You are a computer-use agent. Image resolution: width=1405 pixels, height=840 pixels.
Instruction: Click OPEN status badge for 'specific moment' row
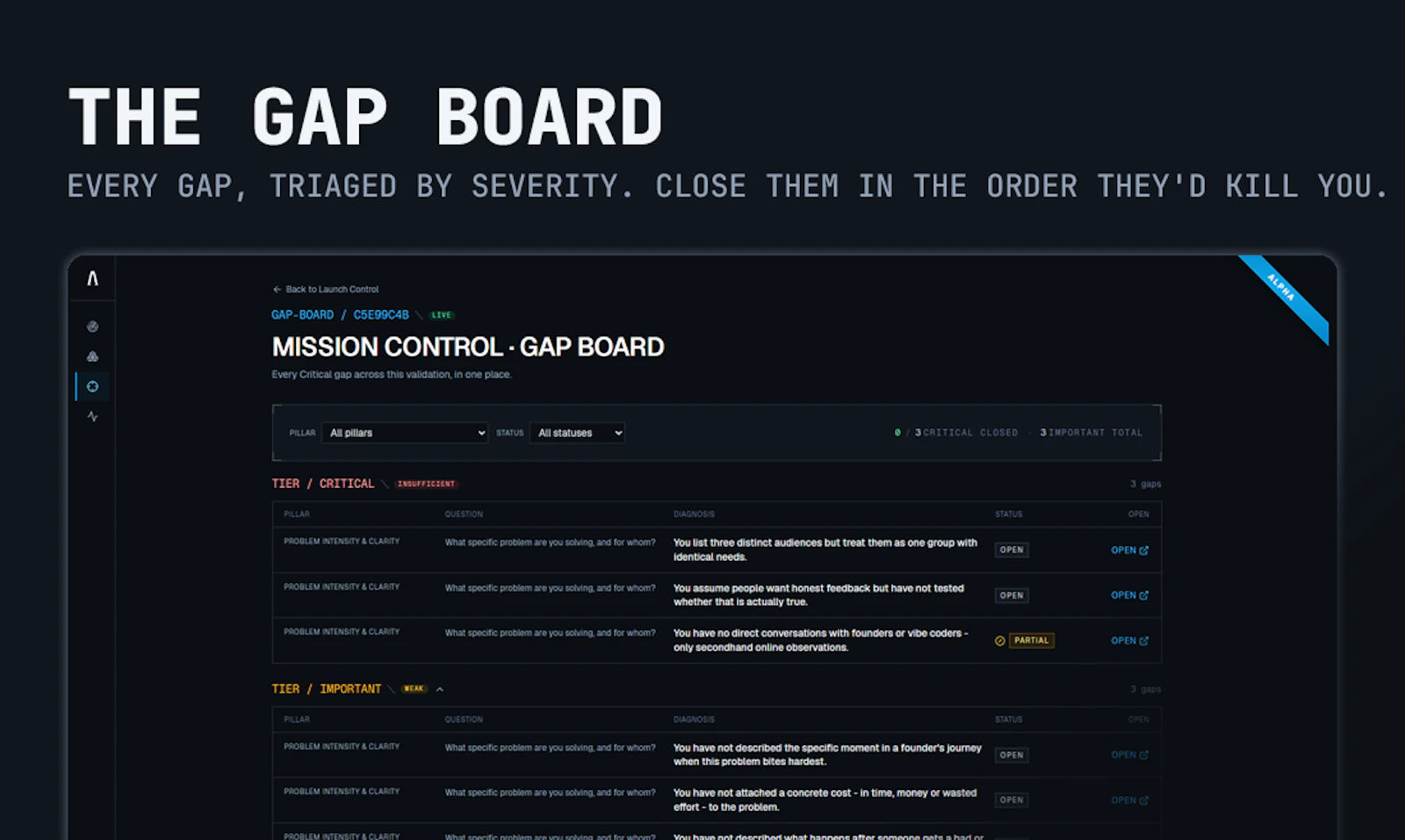1012,755
